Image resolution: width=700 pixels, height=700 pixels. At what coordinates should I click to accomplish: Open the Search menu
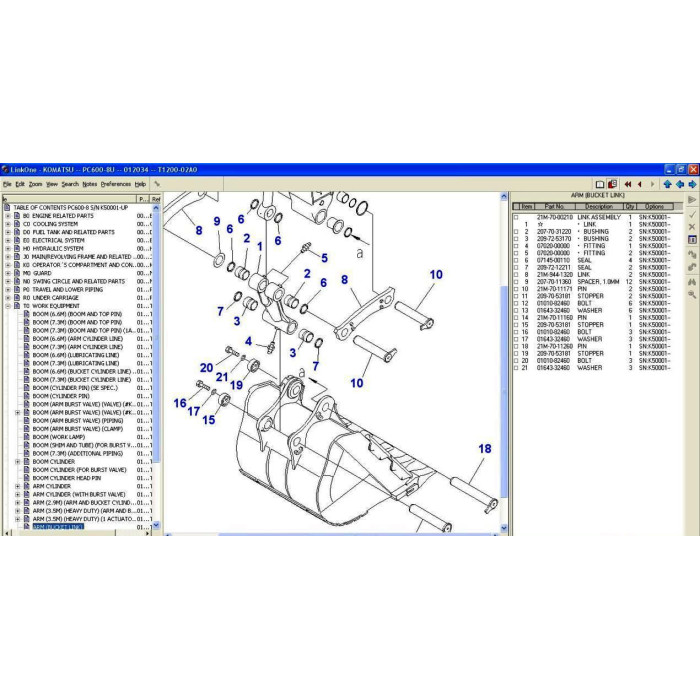tap(70, 184)
